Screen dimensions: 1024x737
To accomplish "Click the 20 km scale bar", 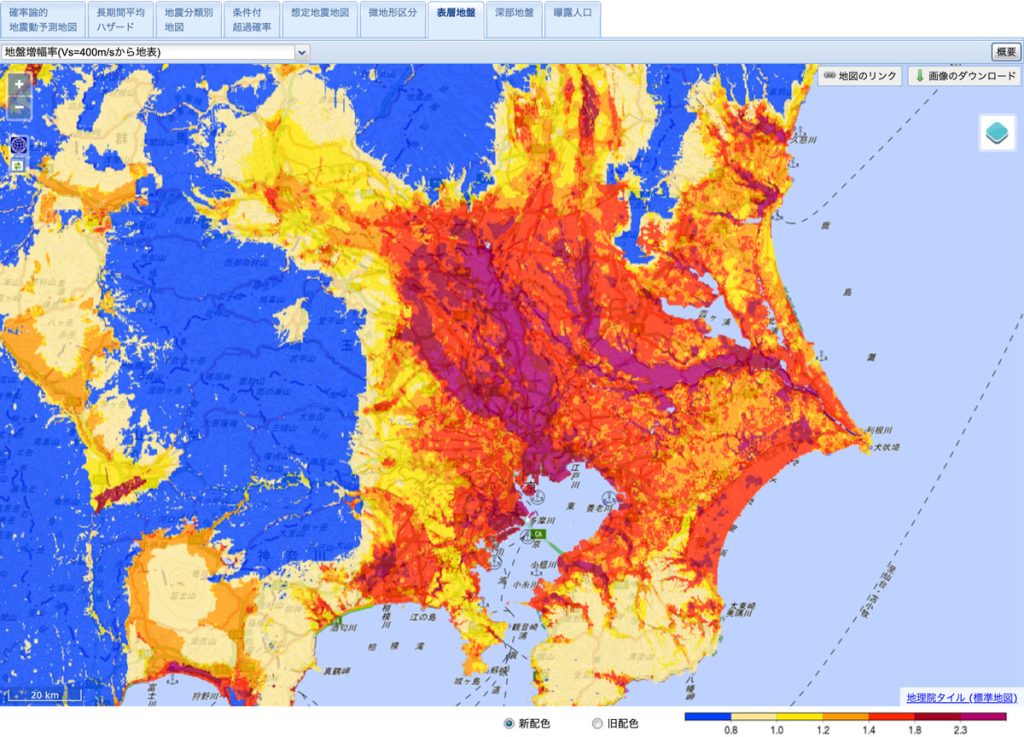I will pyautogui.click(x=43, y=694).
